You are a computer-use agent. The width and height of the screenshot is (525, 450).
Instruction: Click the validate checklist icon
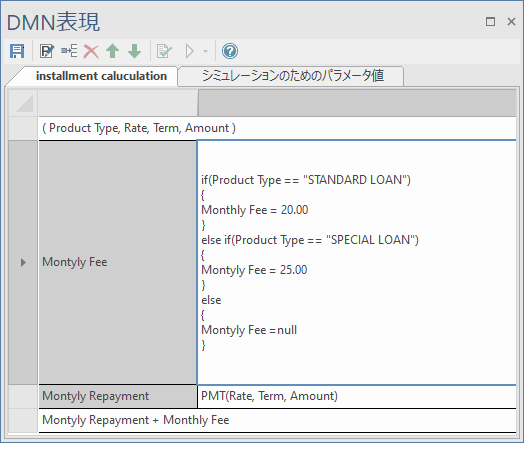(x=164, y=51)
